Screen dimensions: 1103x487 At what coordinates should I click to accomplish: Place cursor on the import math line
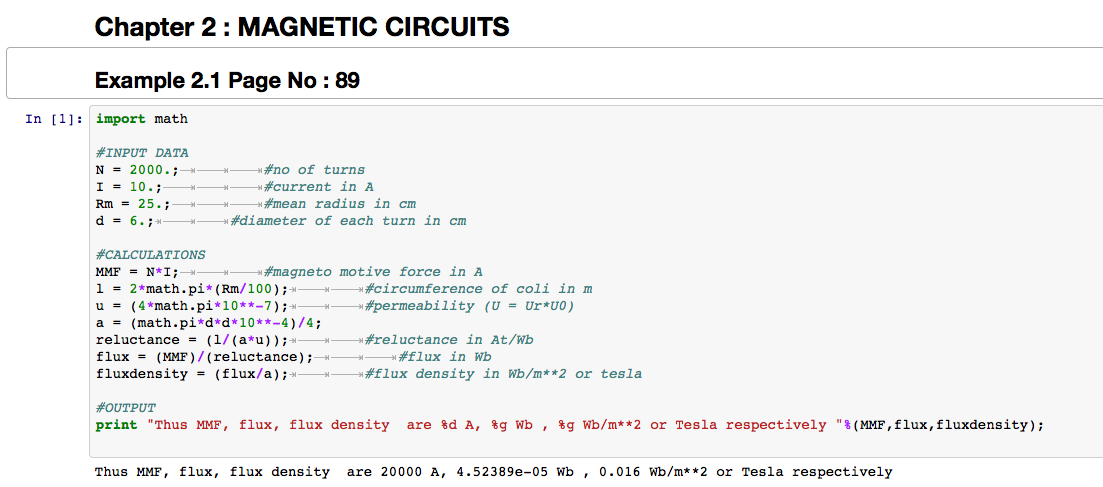(x=141, y=119)
